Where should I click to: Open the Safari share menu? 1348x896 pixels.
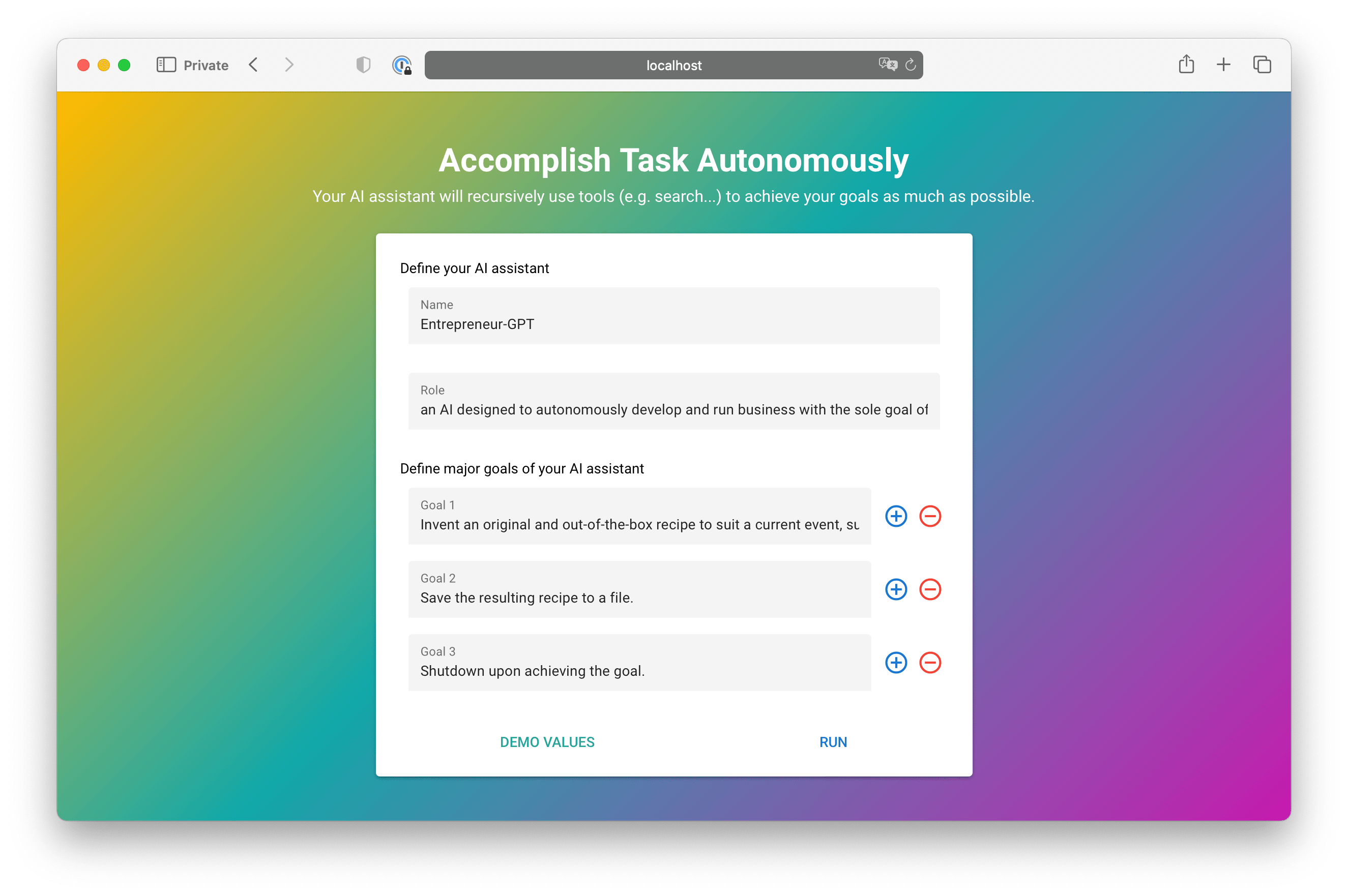[1186, 65]
